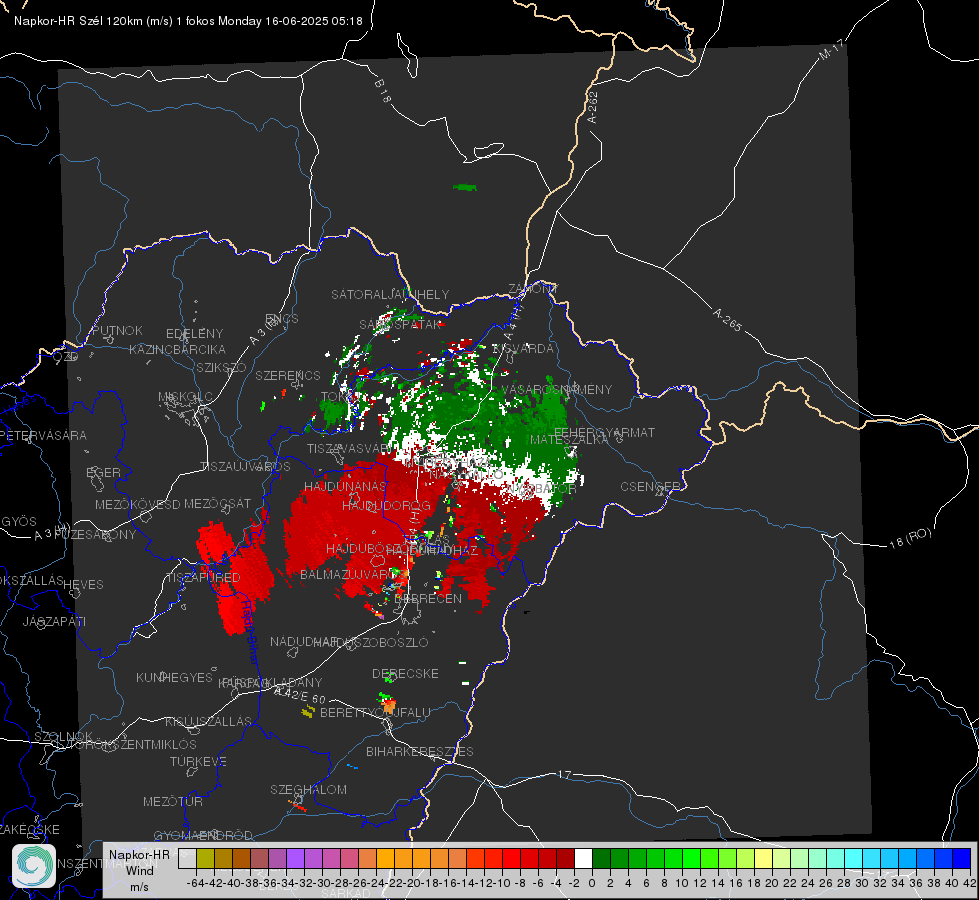The width and height of the screenshot is (979, 900).
Task: Select the TISZAÚJVÁROS label
Action: point(245,467)
